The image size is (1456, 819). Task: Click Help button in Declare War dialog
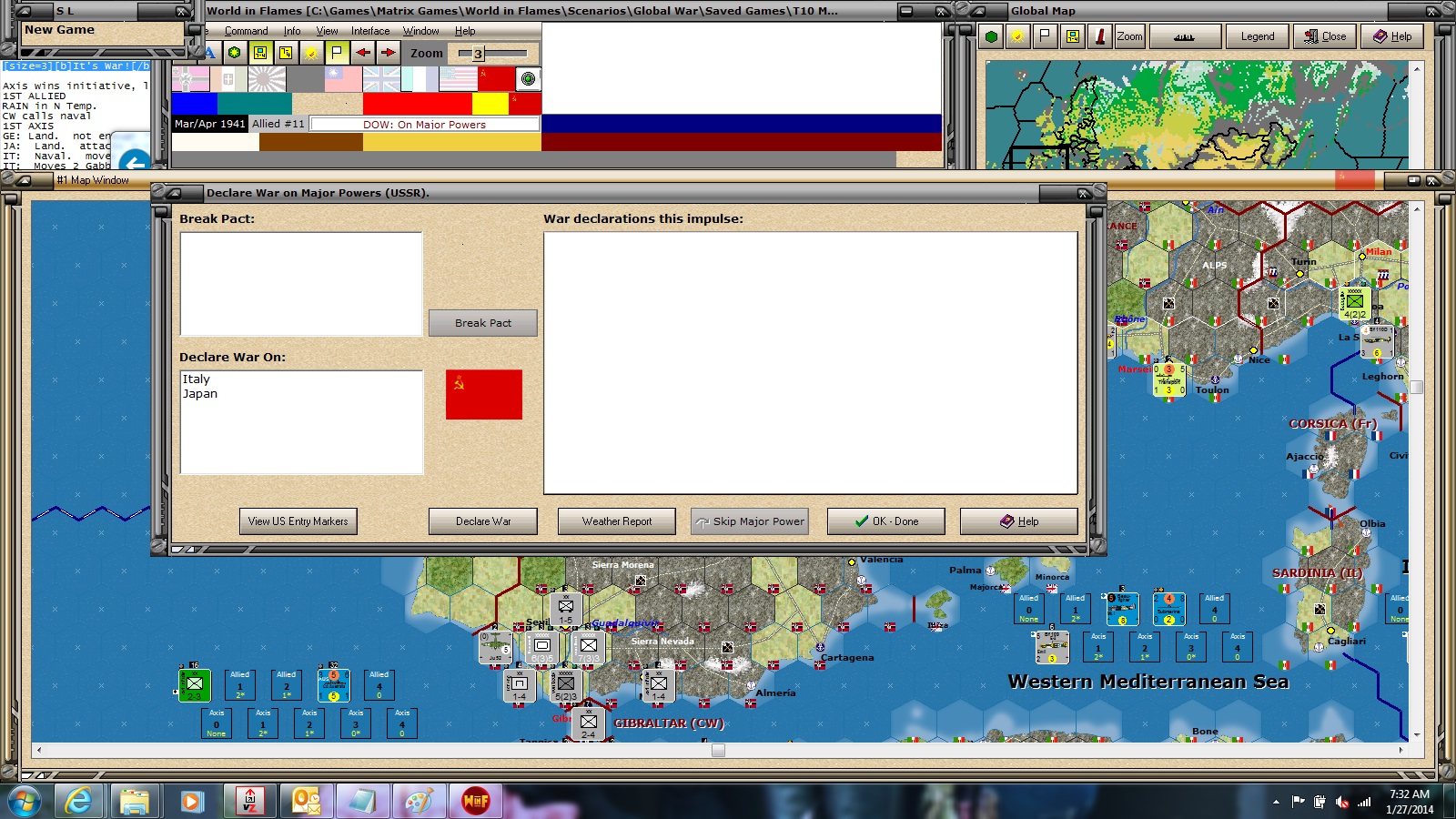[1019, 521]
